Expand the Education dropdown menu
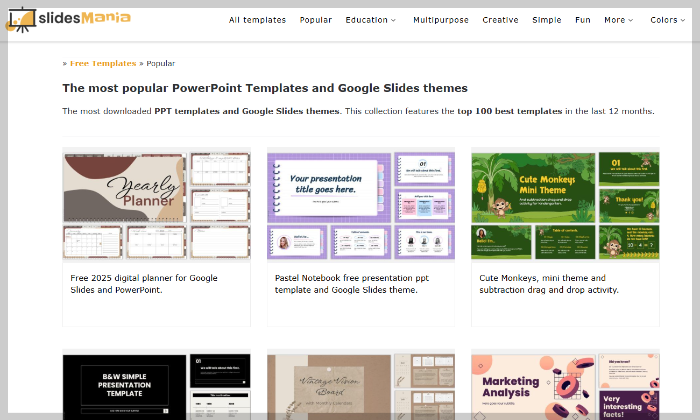This screenshot has width=700, height=420. (371, 20)
